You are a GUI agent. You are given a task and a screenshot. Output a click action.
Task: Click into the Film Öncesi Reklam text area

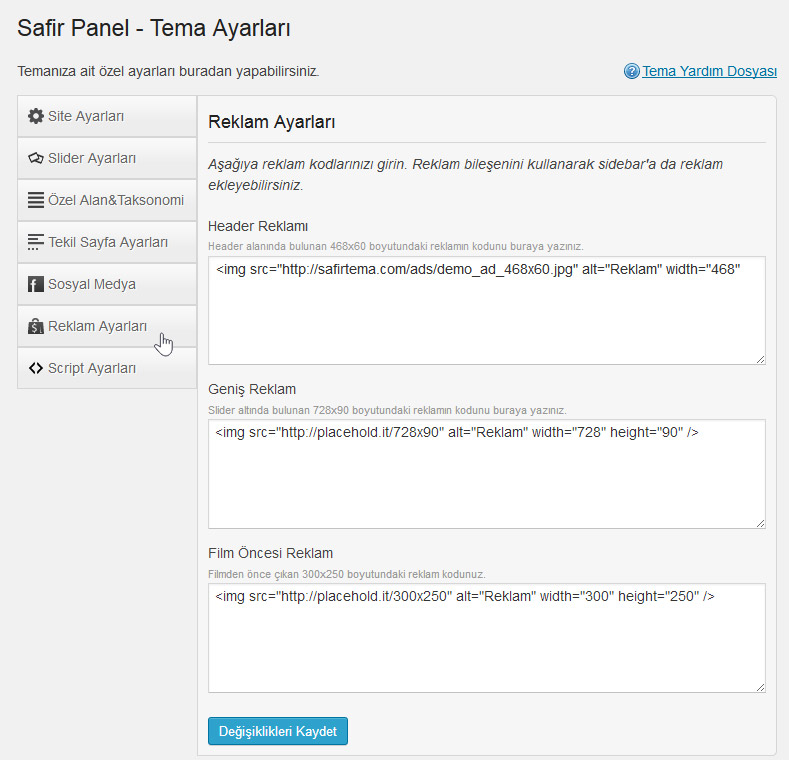tap(487, 638)
